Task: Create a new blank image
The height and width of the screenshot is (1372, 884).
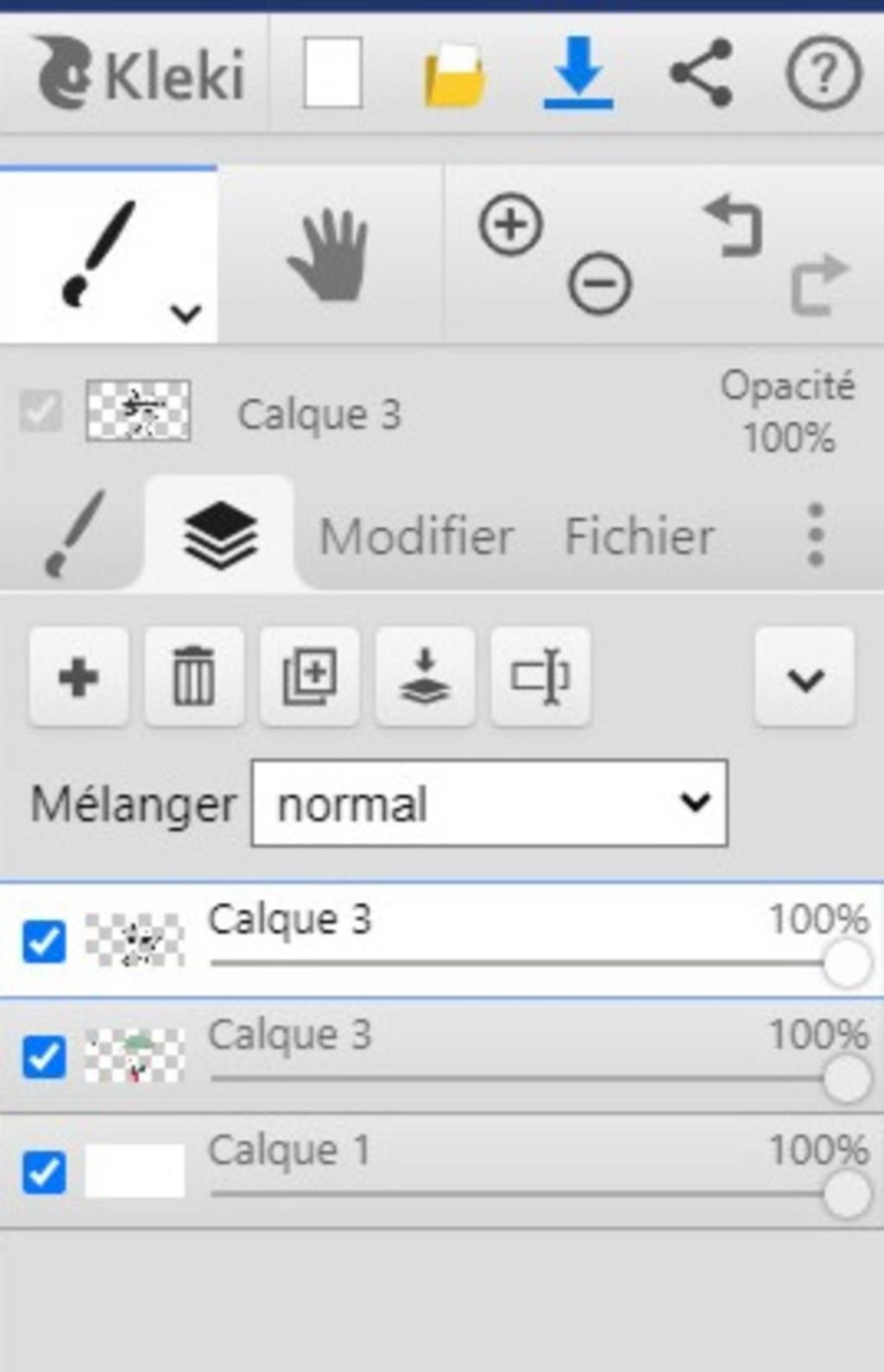Action: click(332, 73)
